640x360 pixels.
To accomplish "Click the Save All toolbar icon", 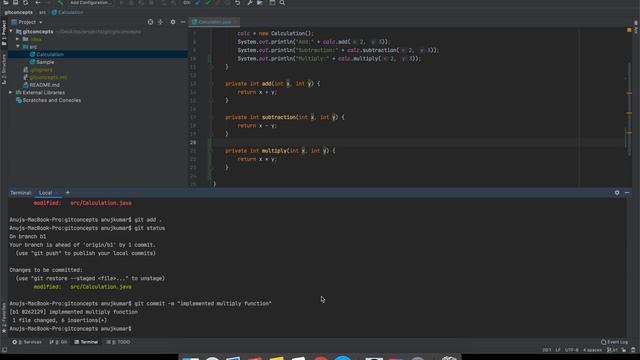I will (x=15, y=2).
